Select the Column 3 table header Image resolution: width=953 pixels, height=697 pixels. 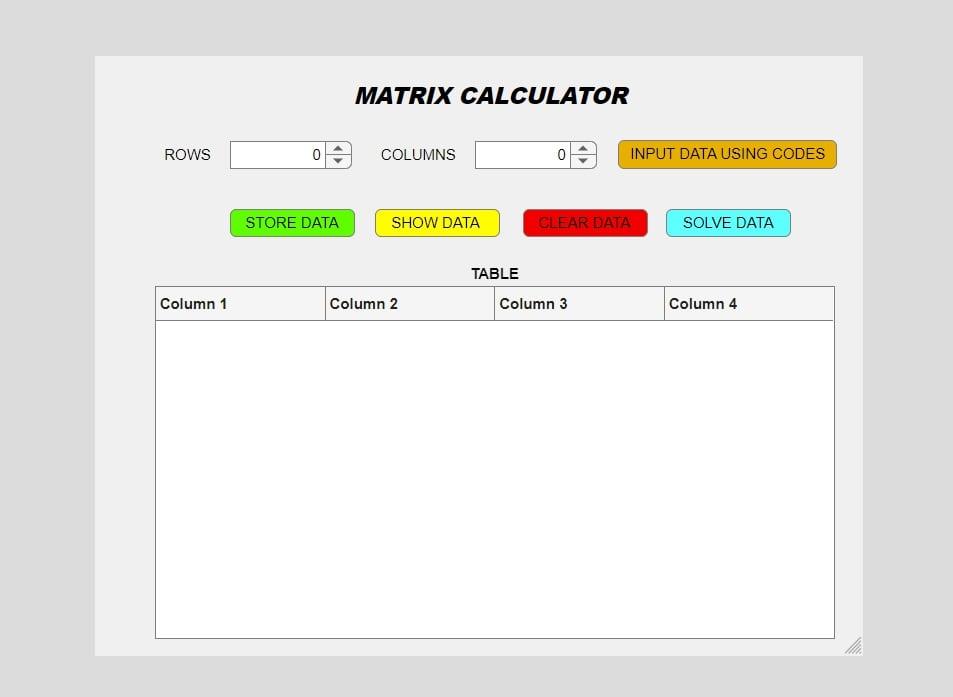click(579, 303)
